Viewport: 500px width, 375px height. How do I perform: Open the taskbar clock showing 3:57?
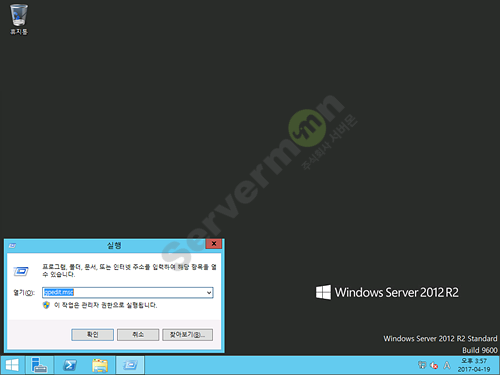click(x=474, y=365)
